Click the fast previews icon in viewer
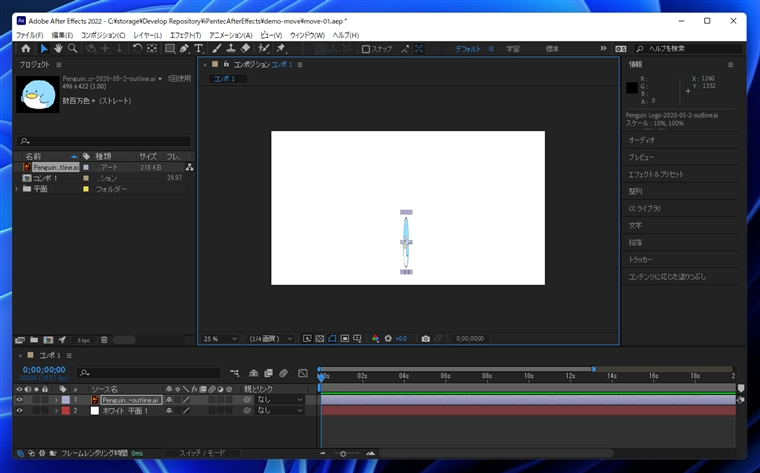The image size is (760, 473). tap(307, 339)
